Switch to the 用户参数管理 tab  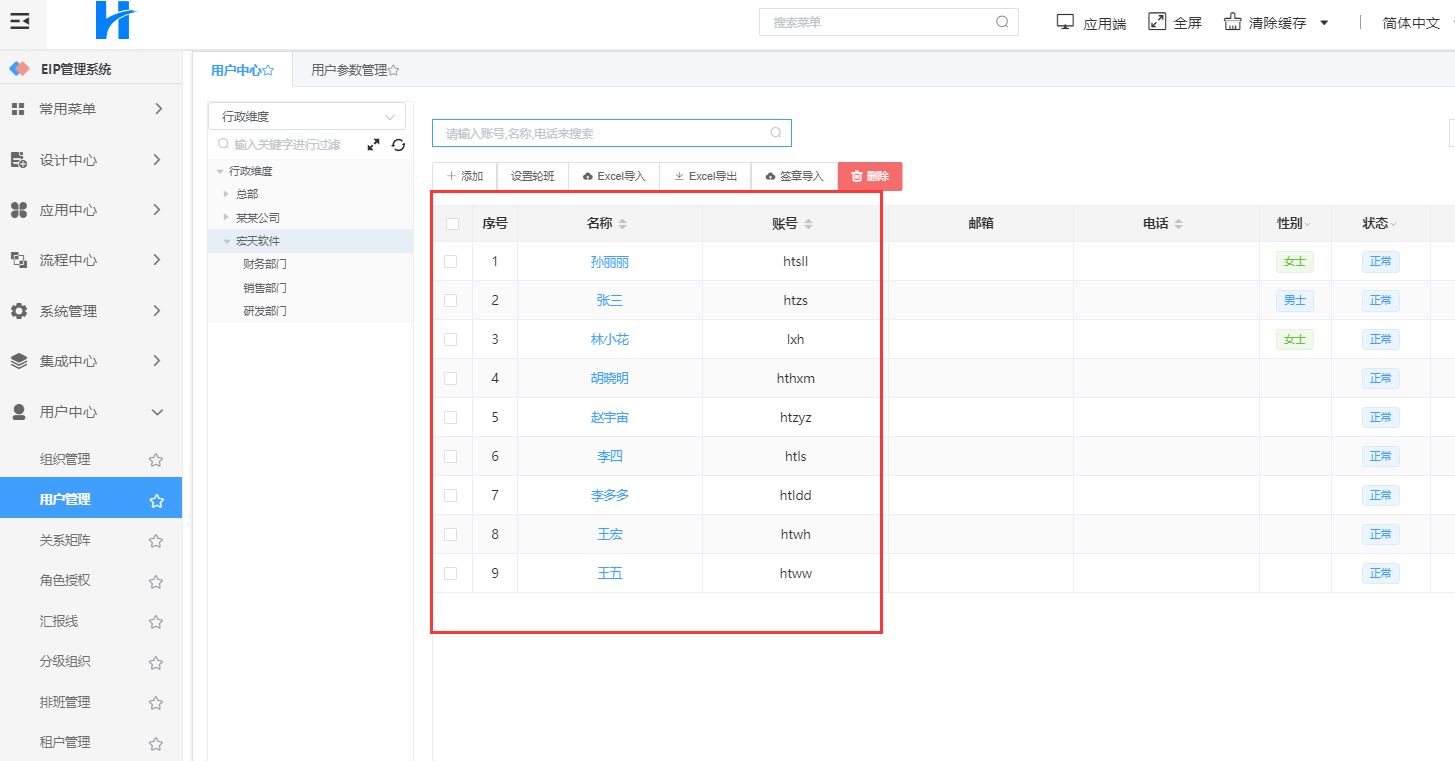pyautogui.click(x=354, y=70)
